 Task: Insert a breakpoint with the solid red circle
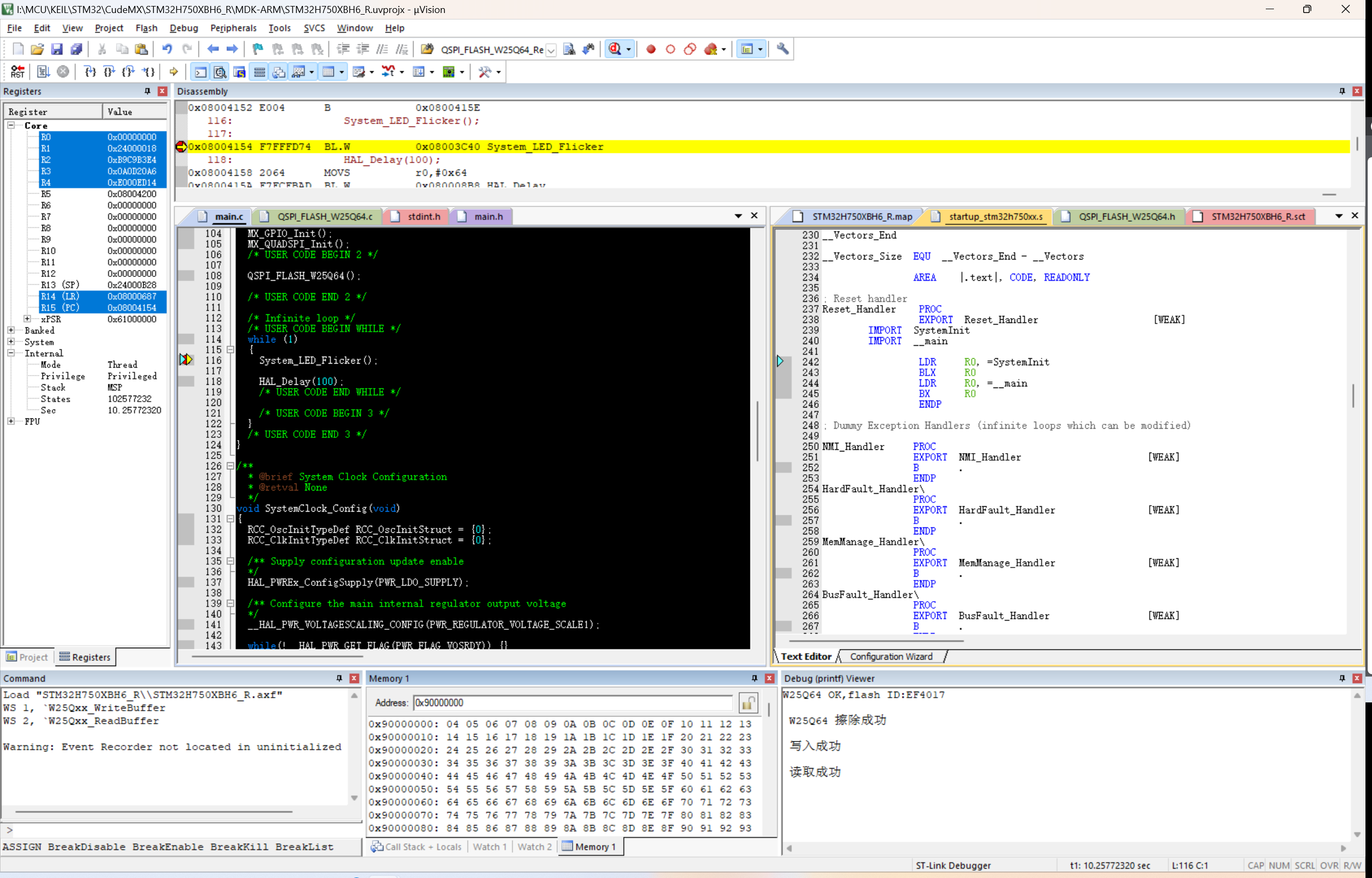click(651, 49)
